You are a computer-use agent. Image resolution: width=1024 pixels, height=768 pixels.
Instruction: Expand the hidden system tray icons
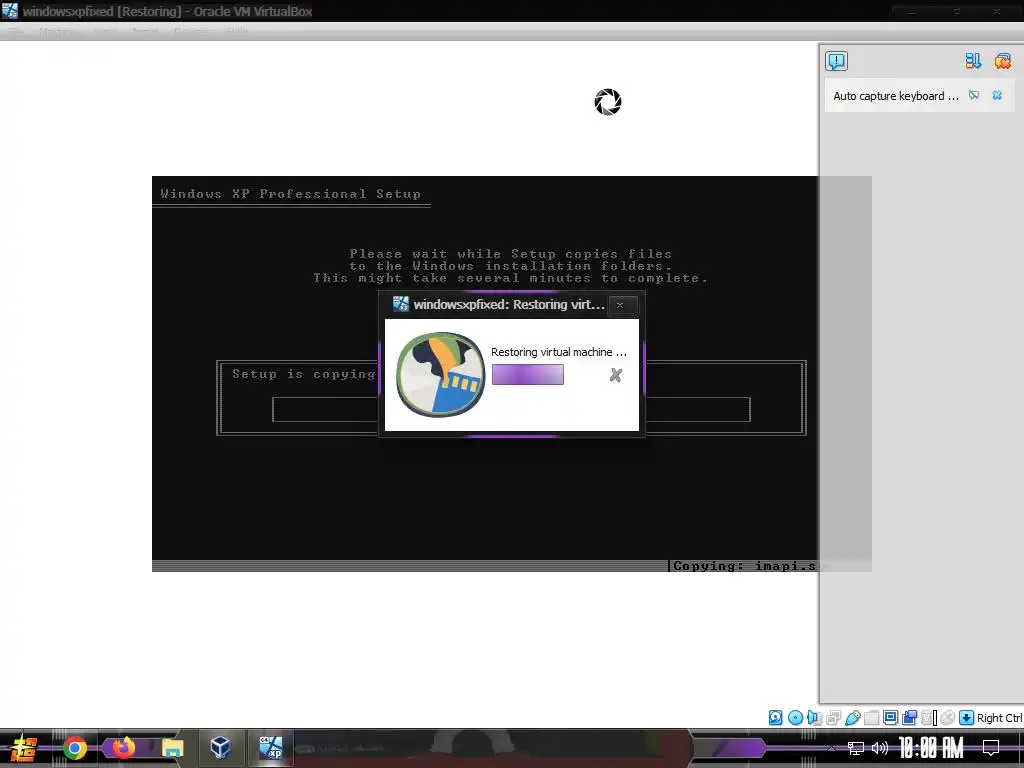[x=831, y=748]
